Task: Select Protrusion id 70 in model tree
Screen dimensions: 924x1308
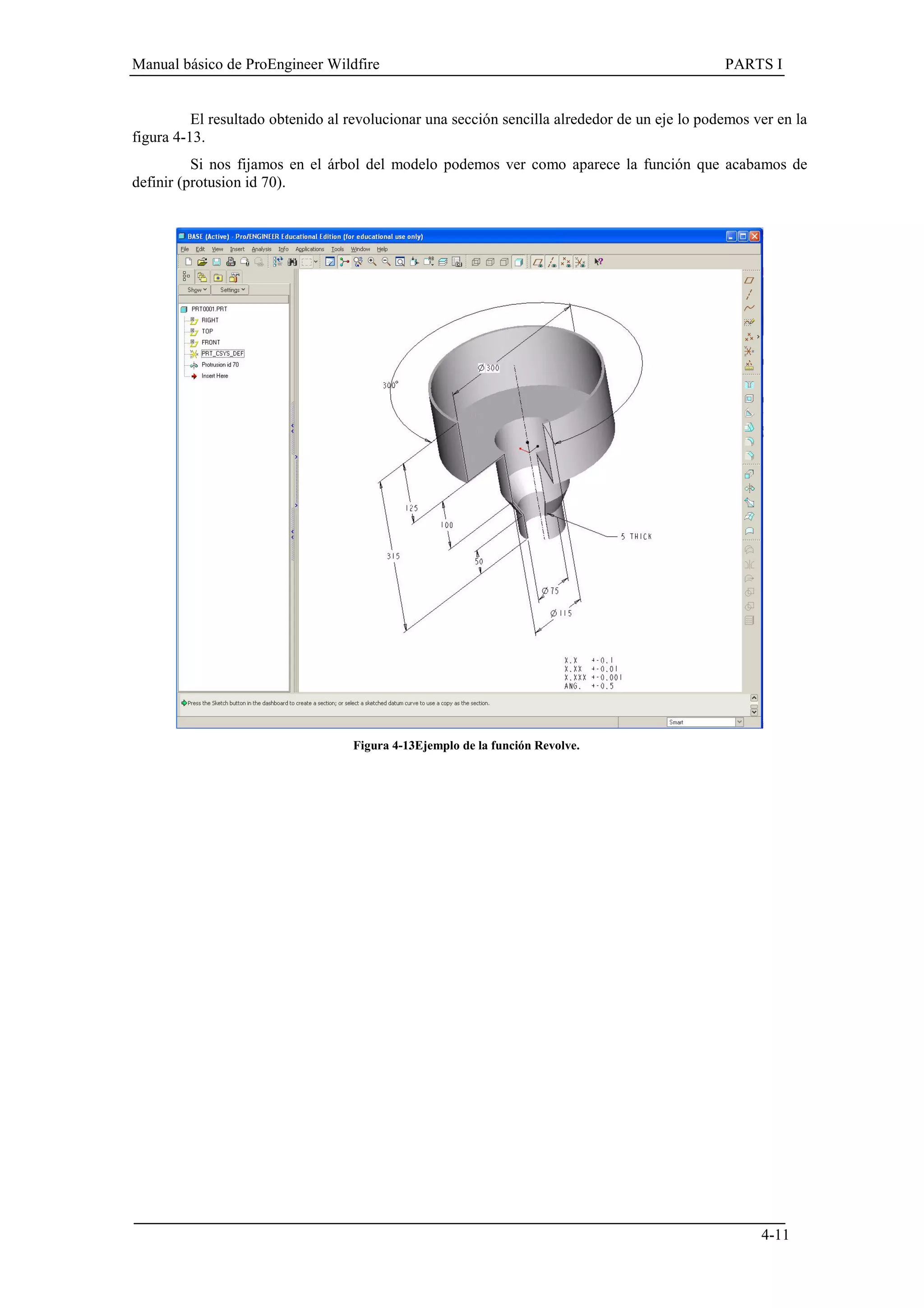Action: pyautogui.click(x=220, y=365)
